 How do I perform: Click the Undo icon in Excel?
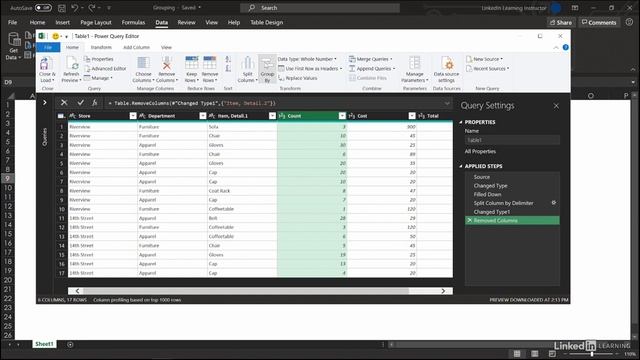[x=74, y=8]
